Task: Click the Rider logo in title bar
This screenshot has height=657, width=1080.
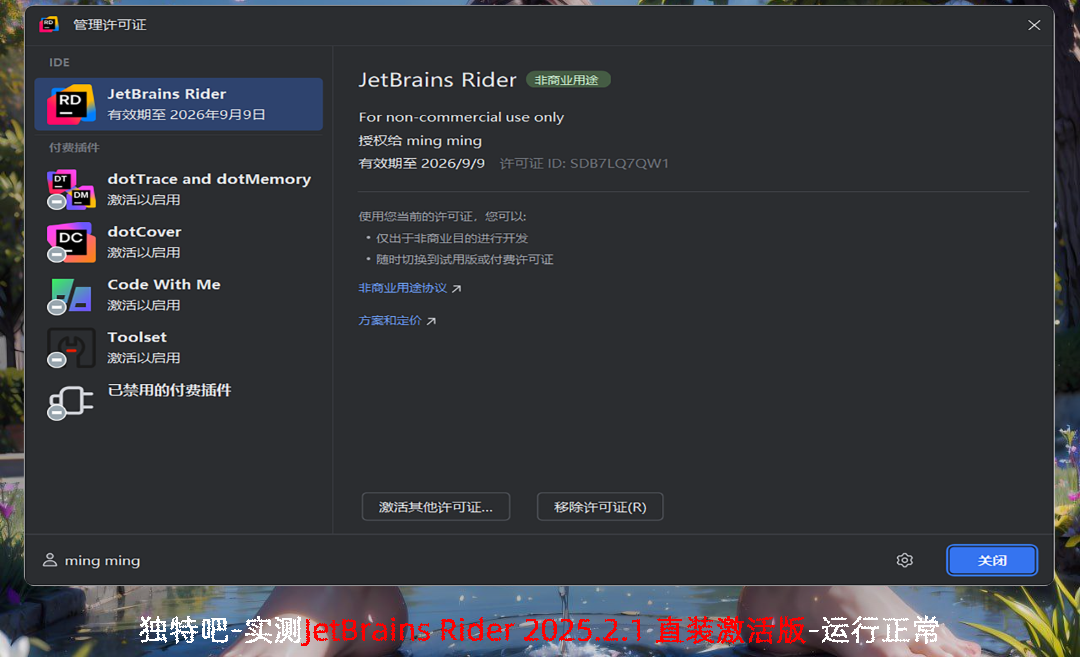Action: tap(49, 24)
